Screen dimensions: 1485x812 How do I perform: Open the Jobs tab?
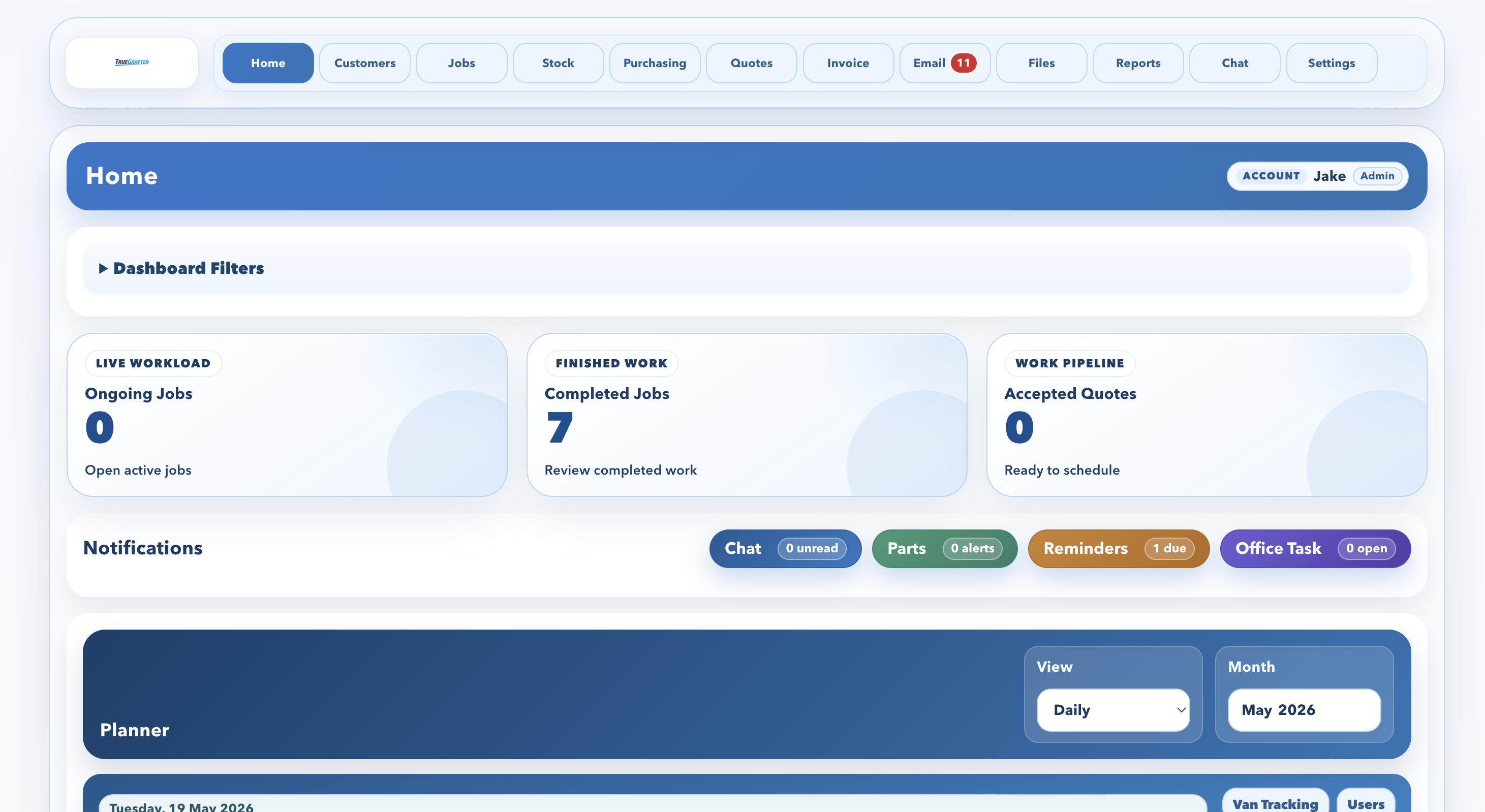click(462, 63)
